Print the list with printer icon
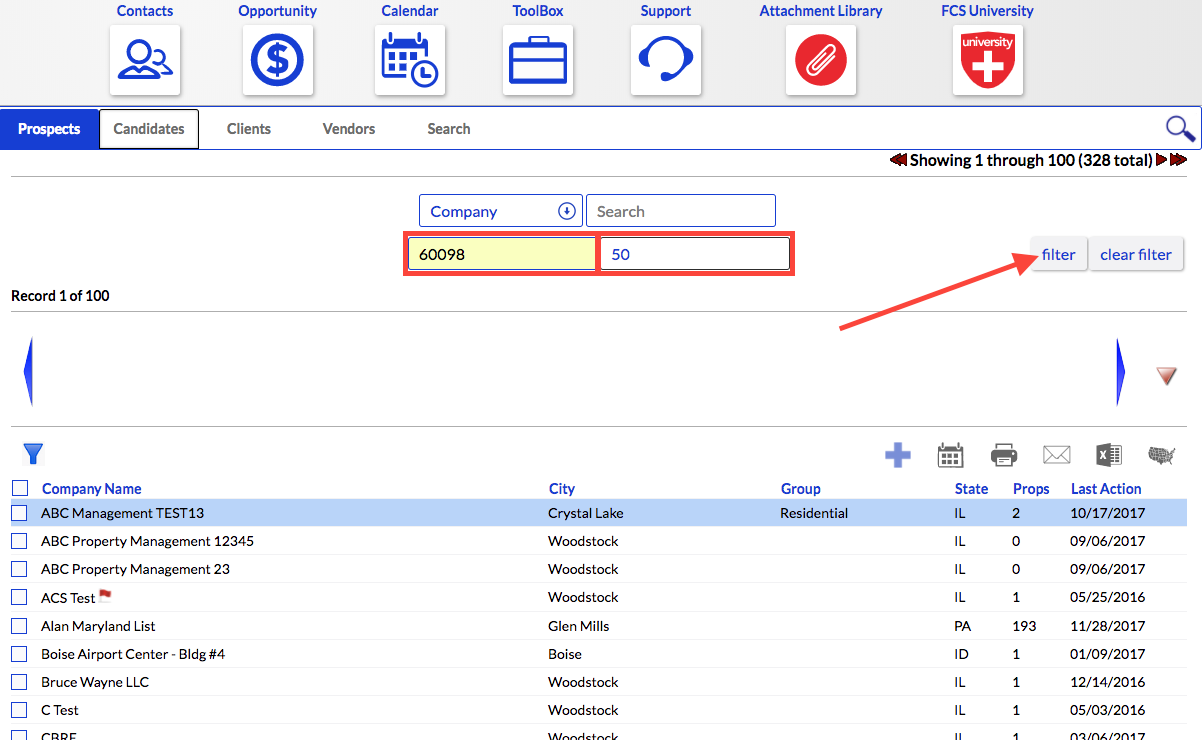Image resolution: width=1203 pixels, height=740 pixels. (1004, 456)
